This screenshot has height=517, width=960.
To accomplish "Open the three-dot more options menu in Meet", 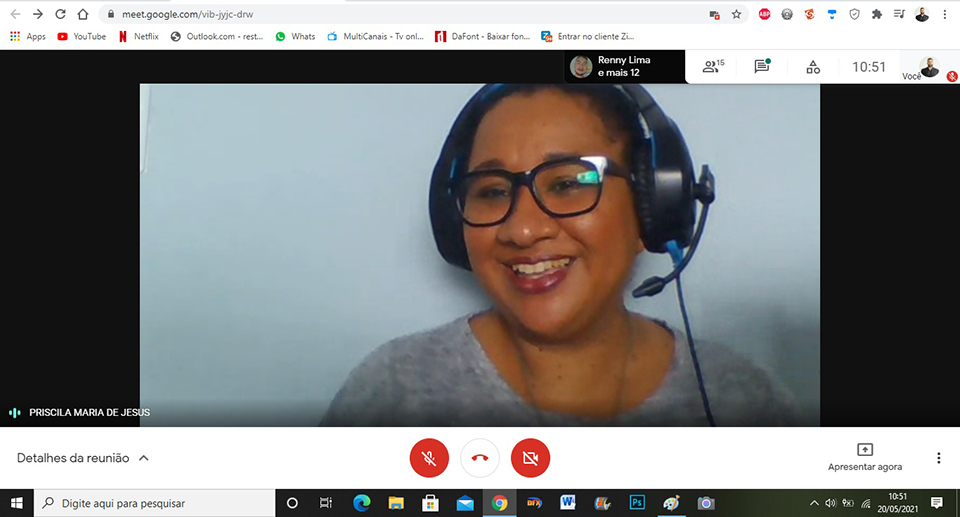I will point(938,458).
